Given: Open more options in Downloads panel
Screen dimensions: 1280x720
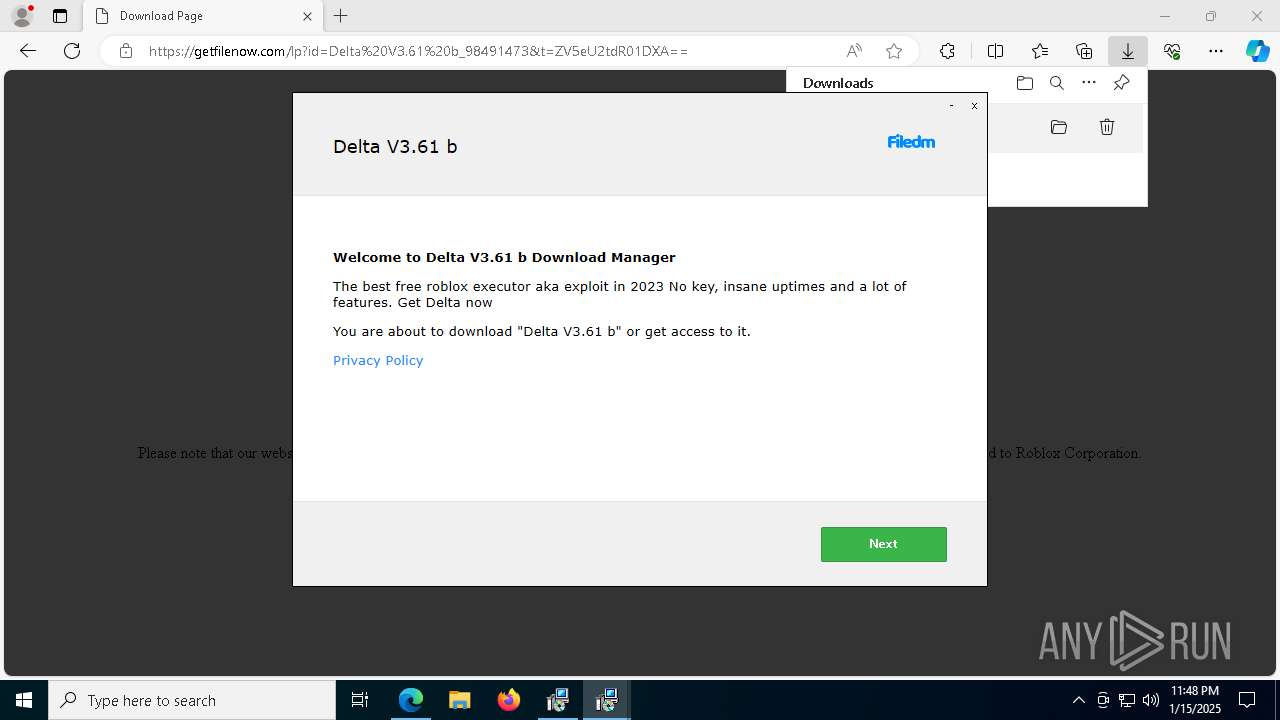Looking at the screenshot, I should coord(1089,83).
